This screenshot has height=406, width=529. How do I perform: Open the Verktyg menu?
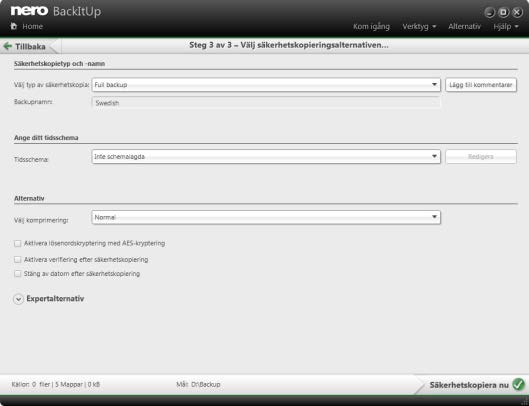pos(419,26)
